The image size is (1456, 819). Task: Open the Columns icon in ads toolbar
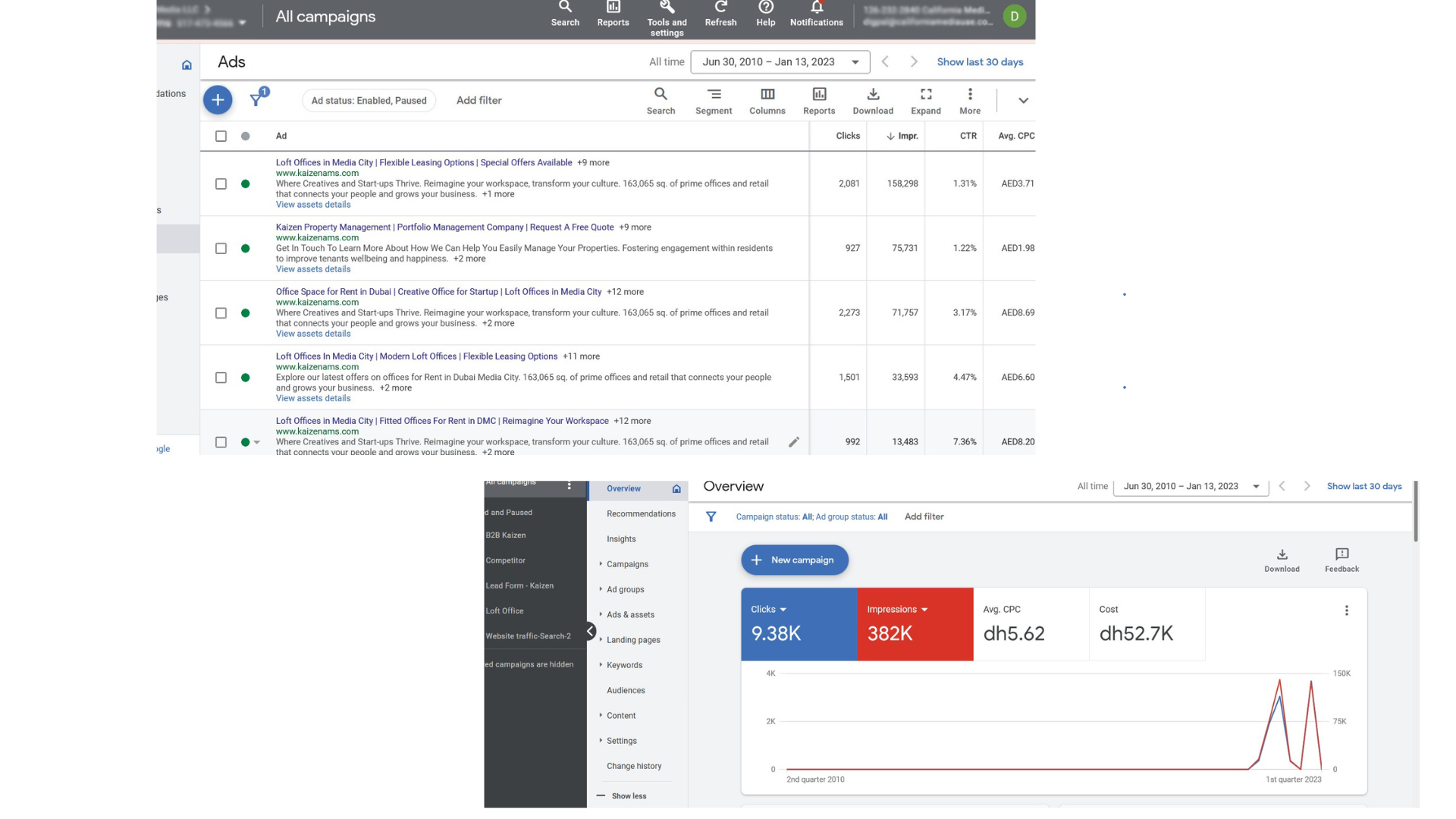tap(767, 95)
